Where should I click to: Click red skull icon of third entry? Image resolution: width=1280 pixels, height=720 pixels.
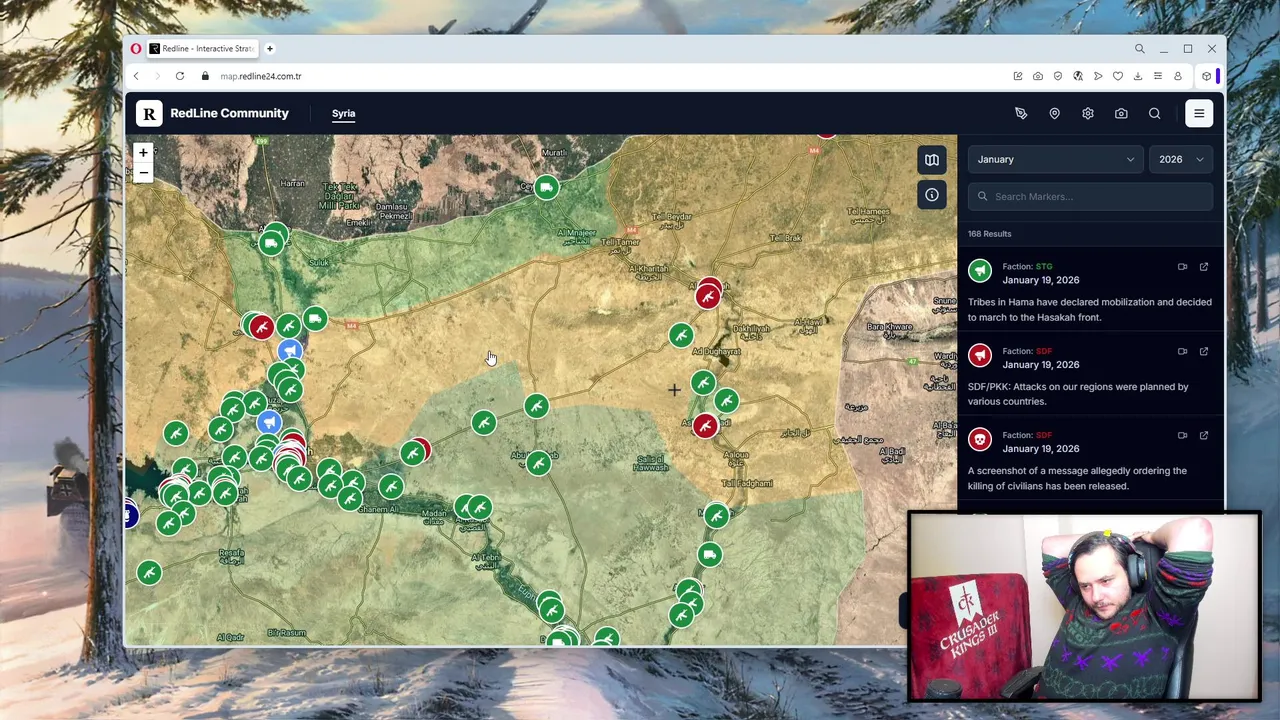pyautogui.click(x=980, y=439)
